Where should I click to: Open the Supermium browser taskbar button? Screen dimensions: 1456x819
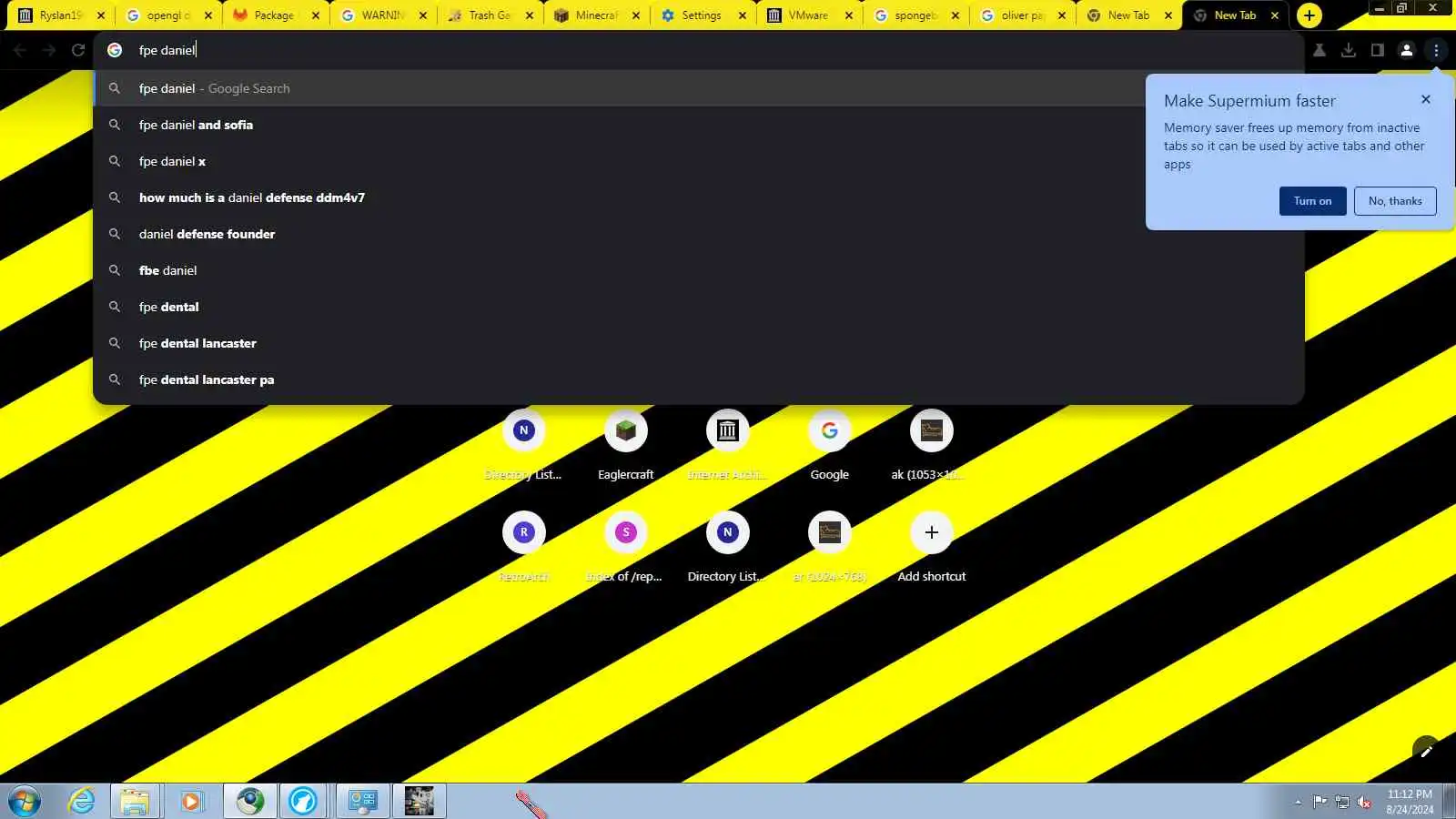[250, 802]
